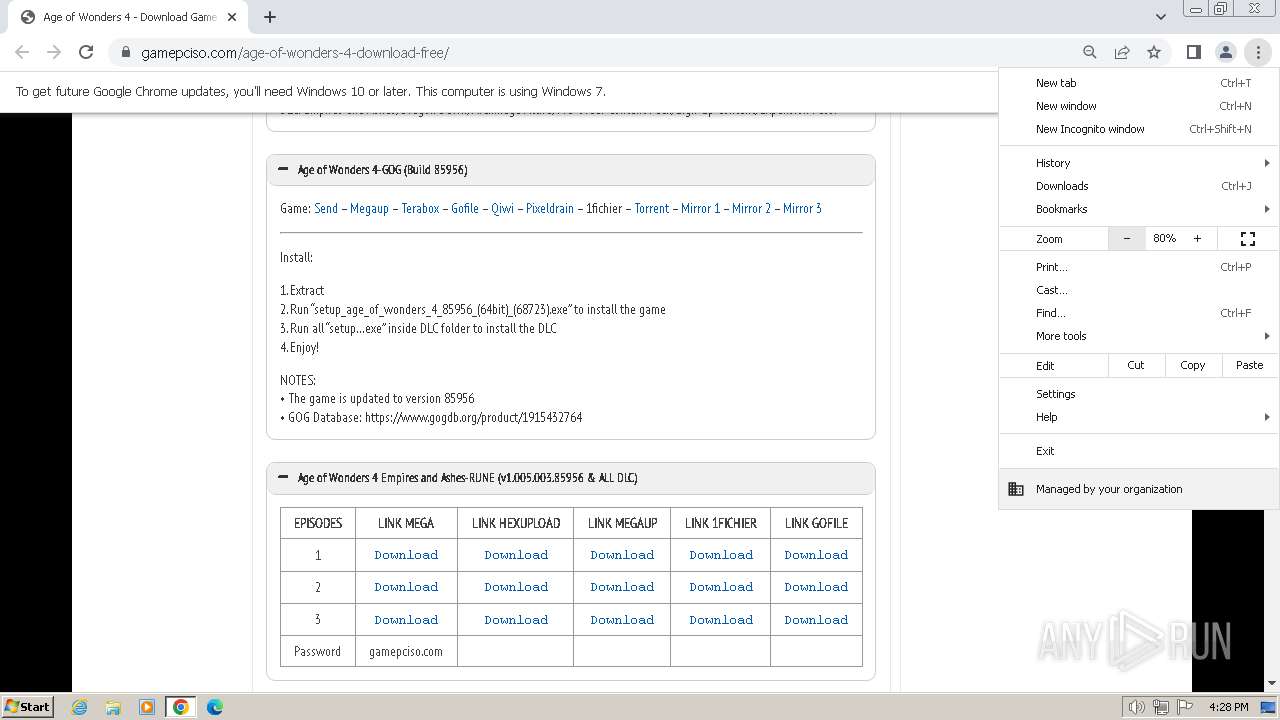1280x720 pixels.
Task: Expand History submenu
Action: click(1139, 163)
